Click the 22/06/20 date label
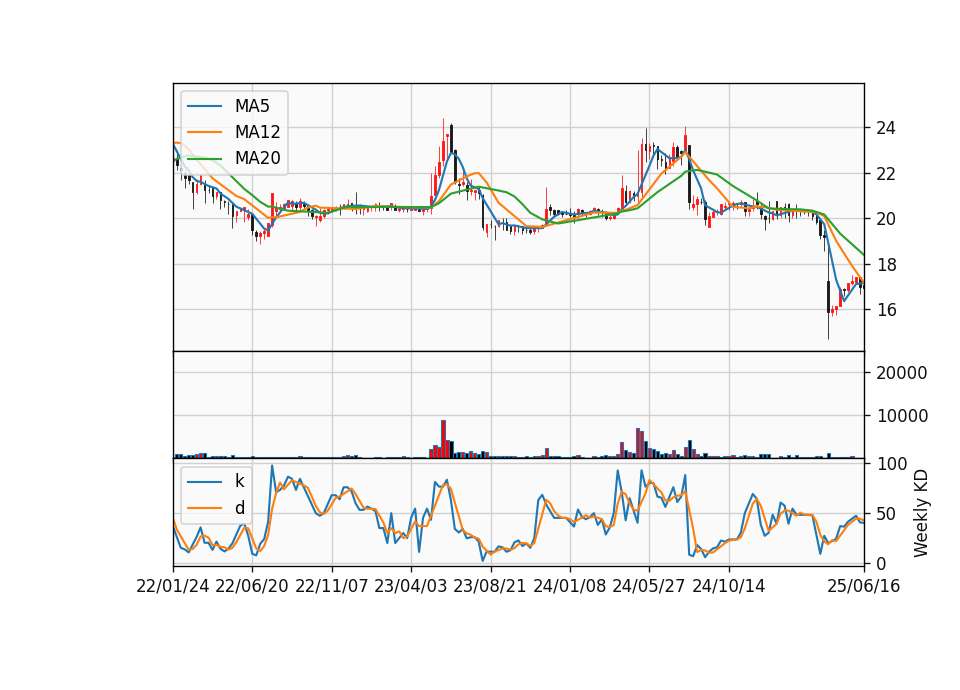The height and width of the screenshot is (690, 960). (x=252, y=587)
